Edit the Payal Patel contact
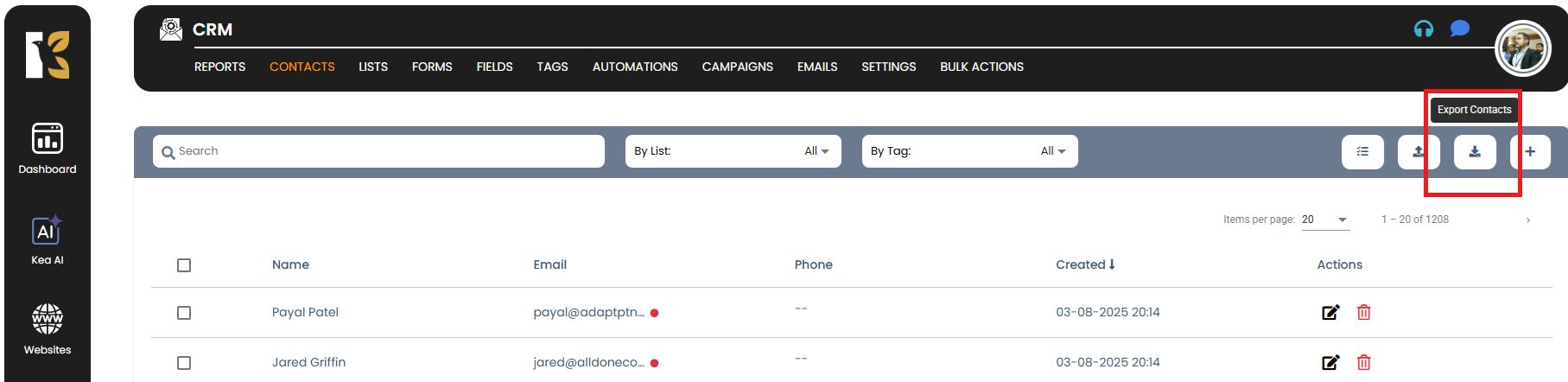The image size is (1568, 382). pyautogui.click(x=1330, y=312)
